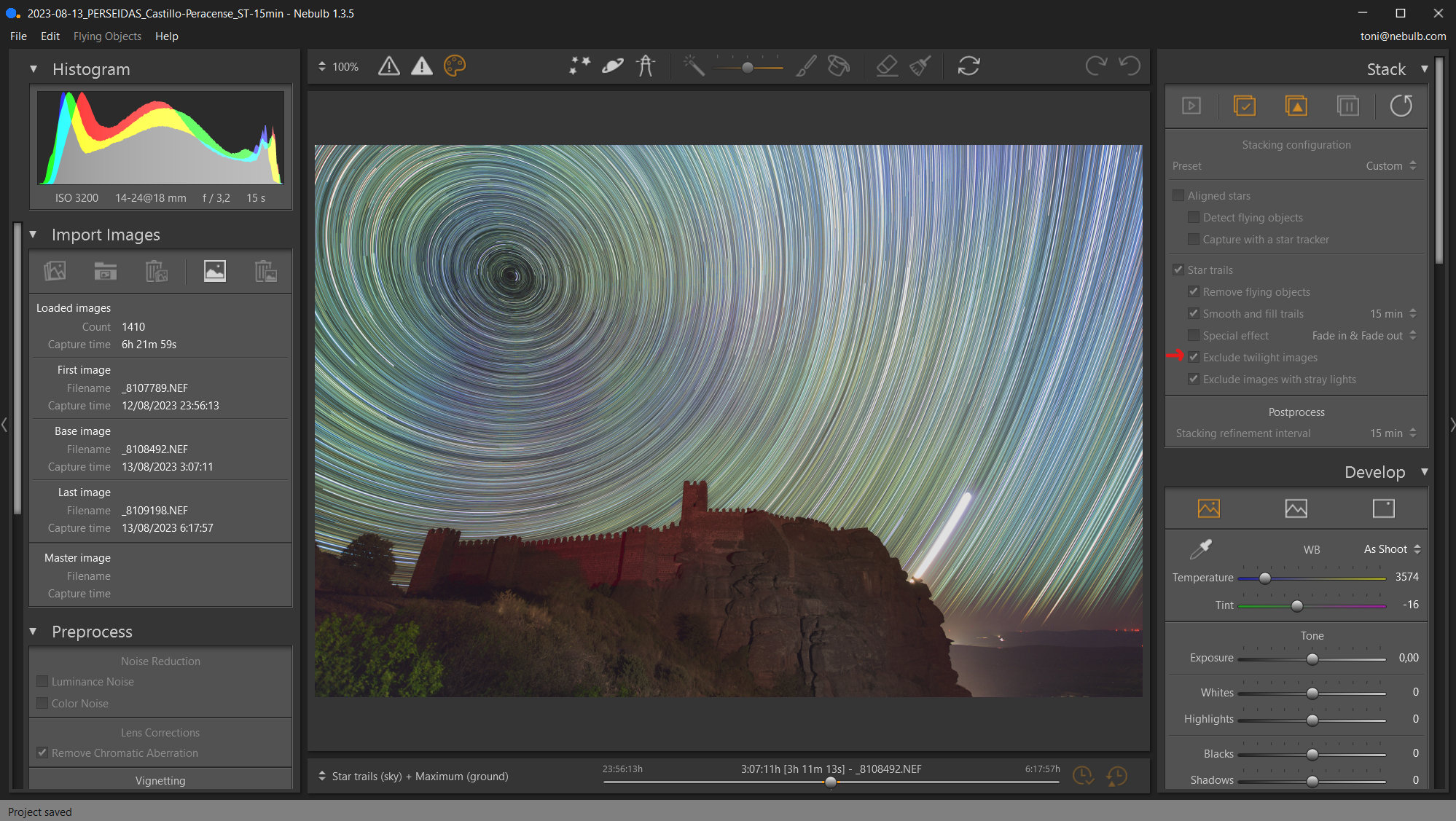
Task: Select the cleaning broom tool
Action: tap(920, 66)
